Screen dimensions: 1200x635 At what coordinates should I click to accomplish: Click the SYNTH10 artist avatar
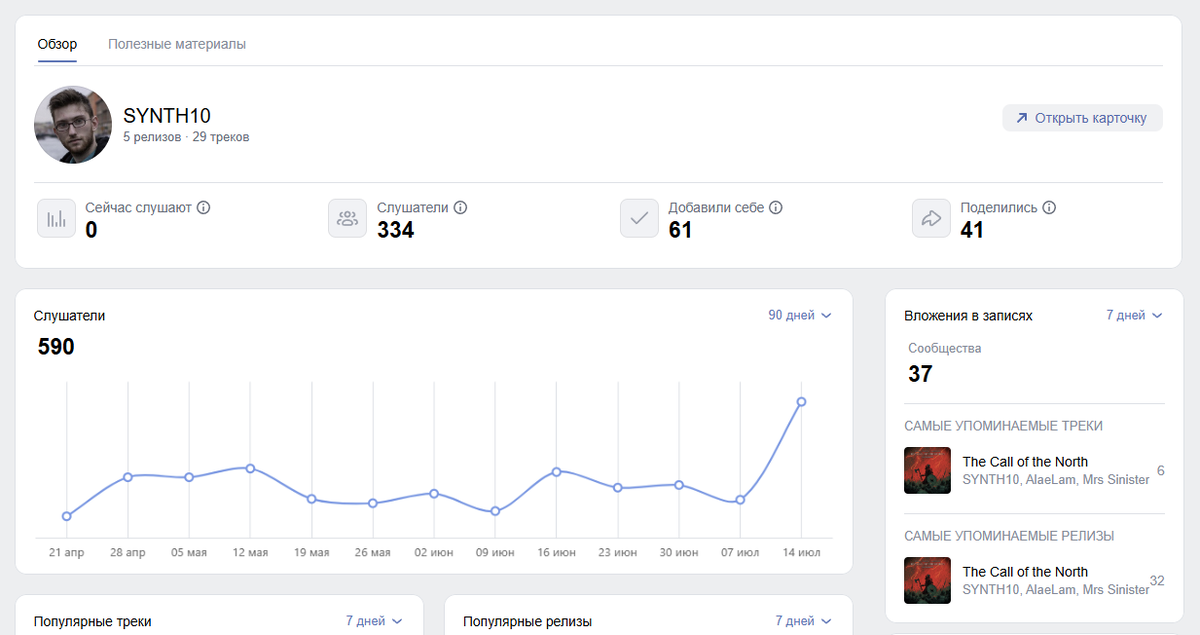[73, 125]
